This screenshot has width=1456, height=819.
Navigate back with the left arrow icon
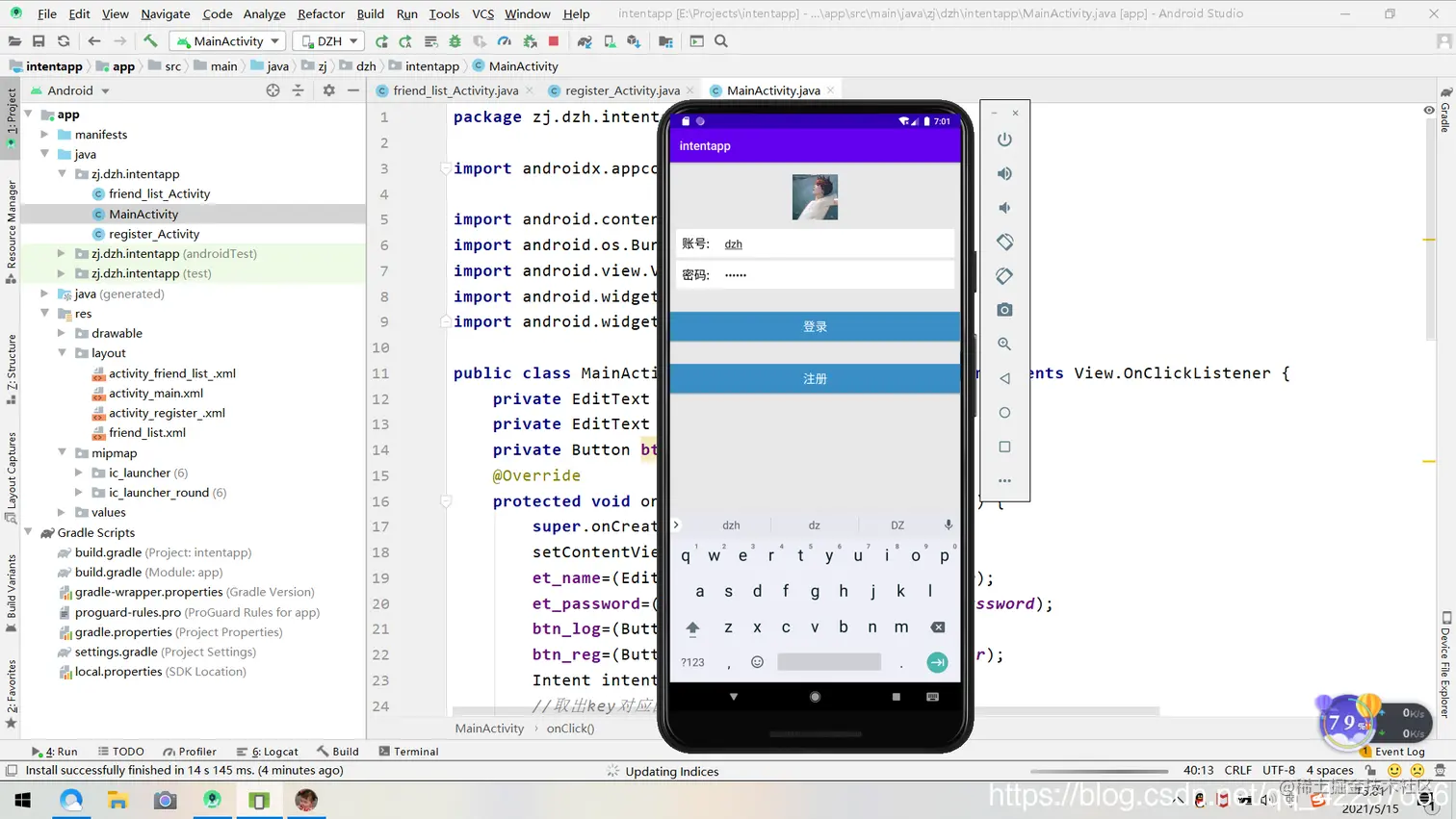tap(94, 41)
